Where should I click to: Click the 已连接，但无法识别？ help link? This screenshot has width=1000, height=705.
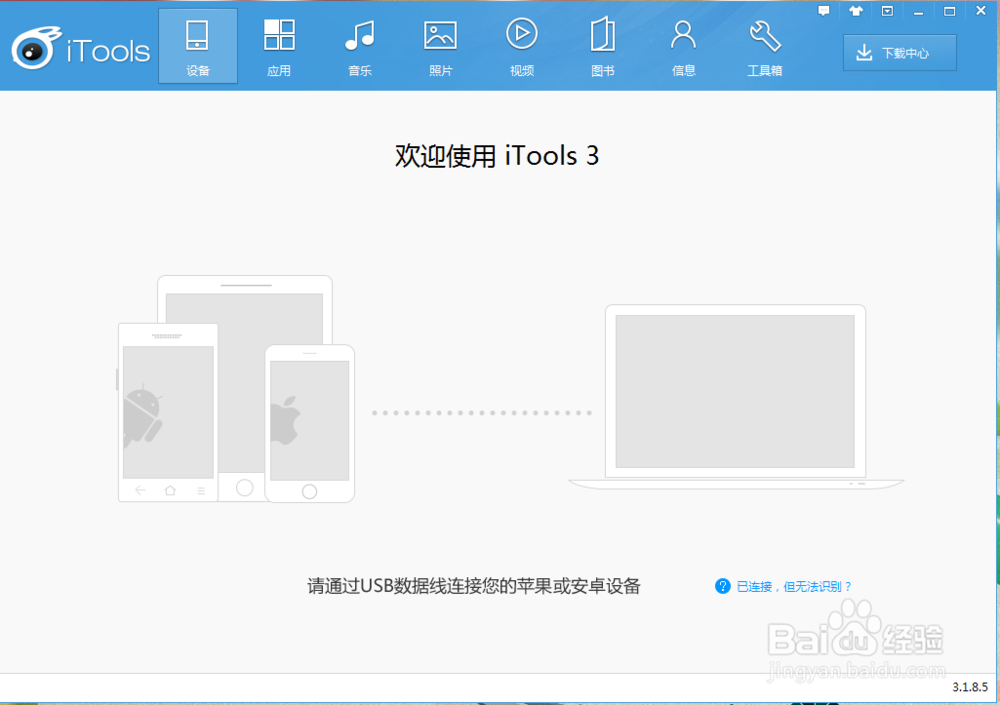coord(794,586)
